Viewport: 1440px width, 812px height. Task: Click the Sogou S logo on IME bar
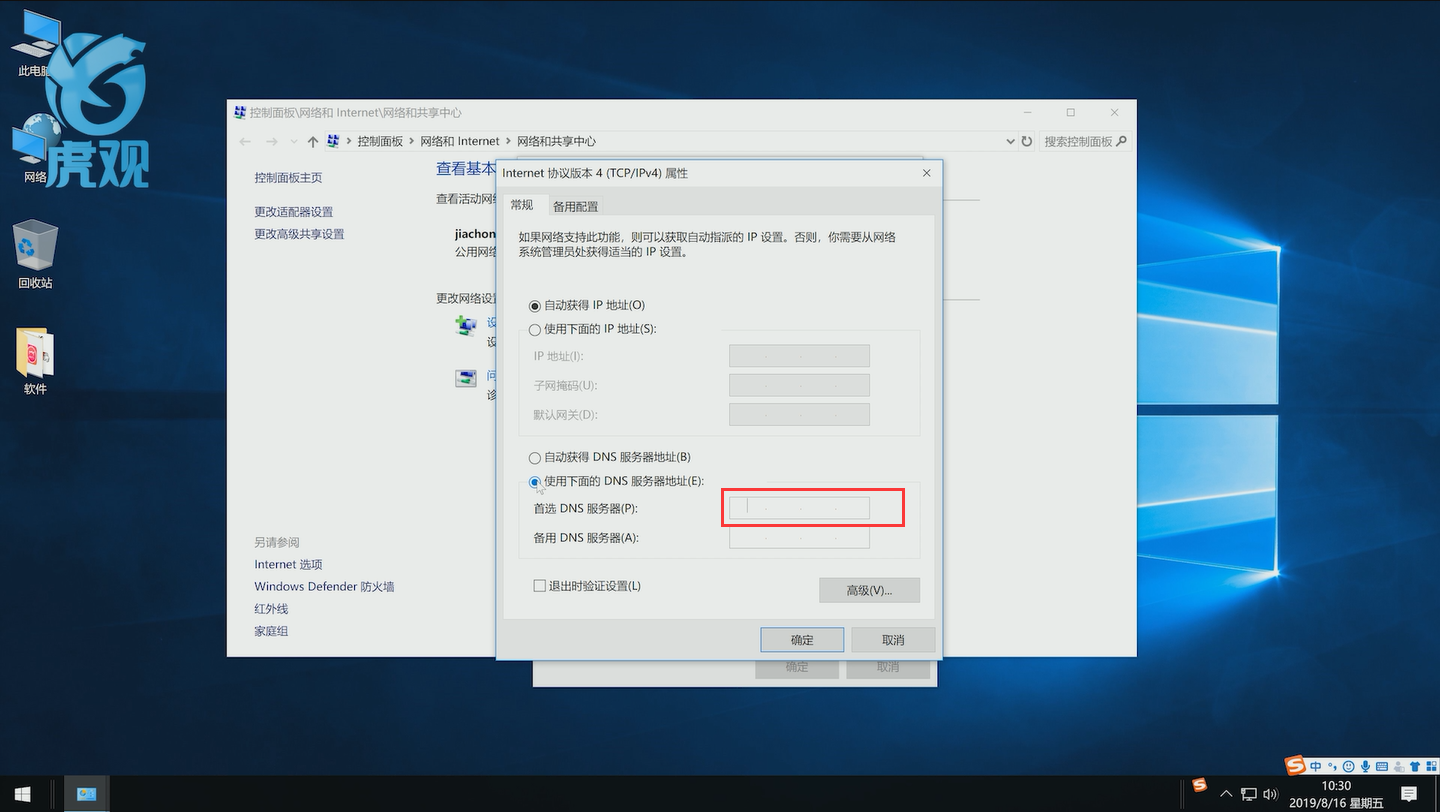(1297, 766)
